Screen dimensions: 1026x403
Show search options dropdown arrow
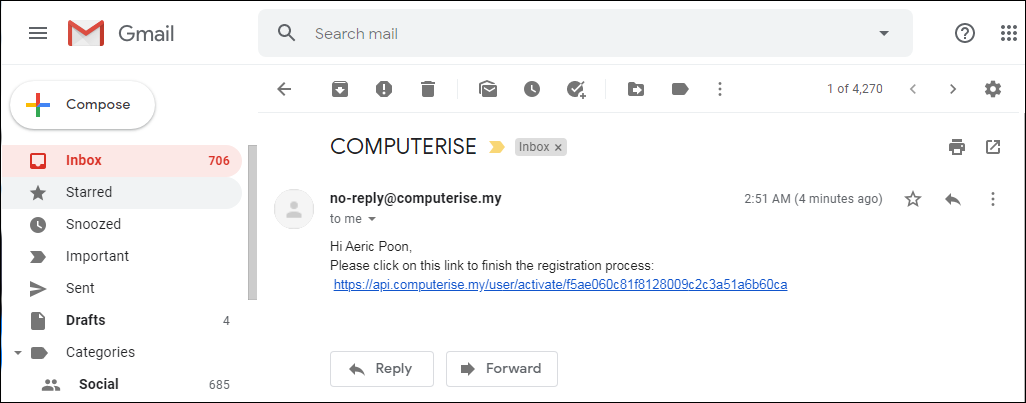884,33
